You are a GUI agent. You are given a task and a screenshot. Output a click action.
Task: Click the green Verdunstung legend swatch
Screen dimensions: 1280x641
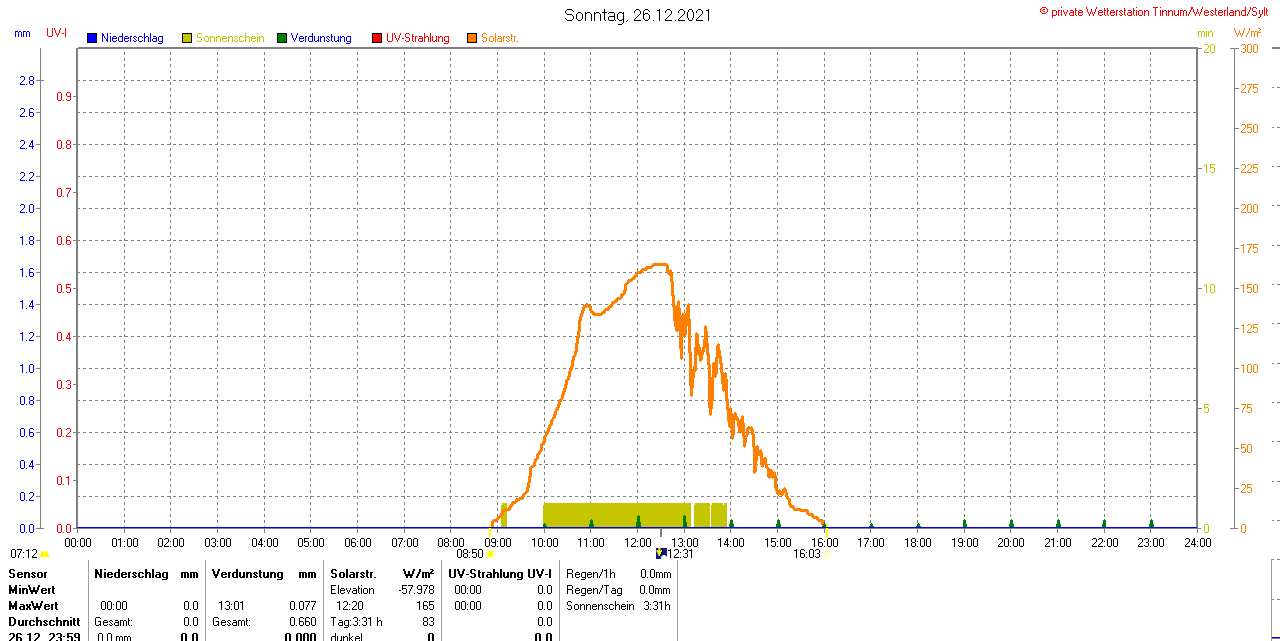tap(282, 38)
